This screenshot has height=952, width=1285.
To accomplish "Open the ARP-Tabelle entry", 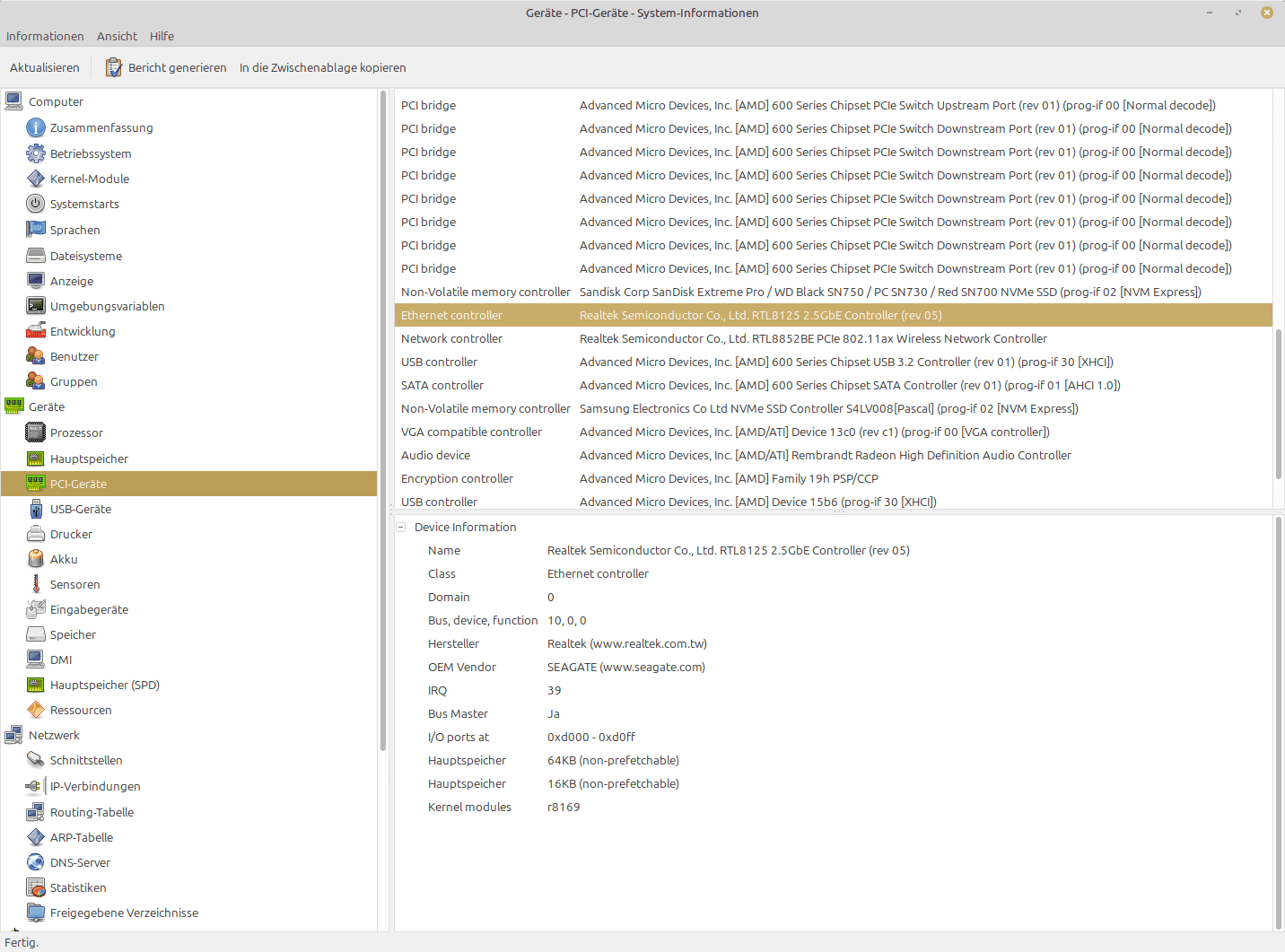I will [x=82, y=837].
